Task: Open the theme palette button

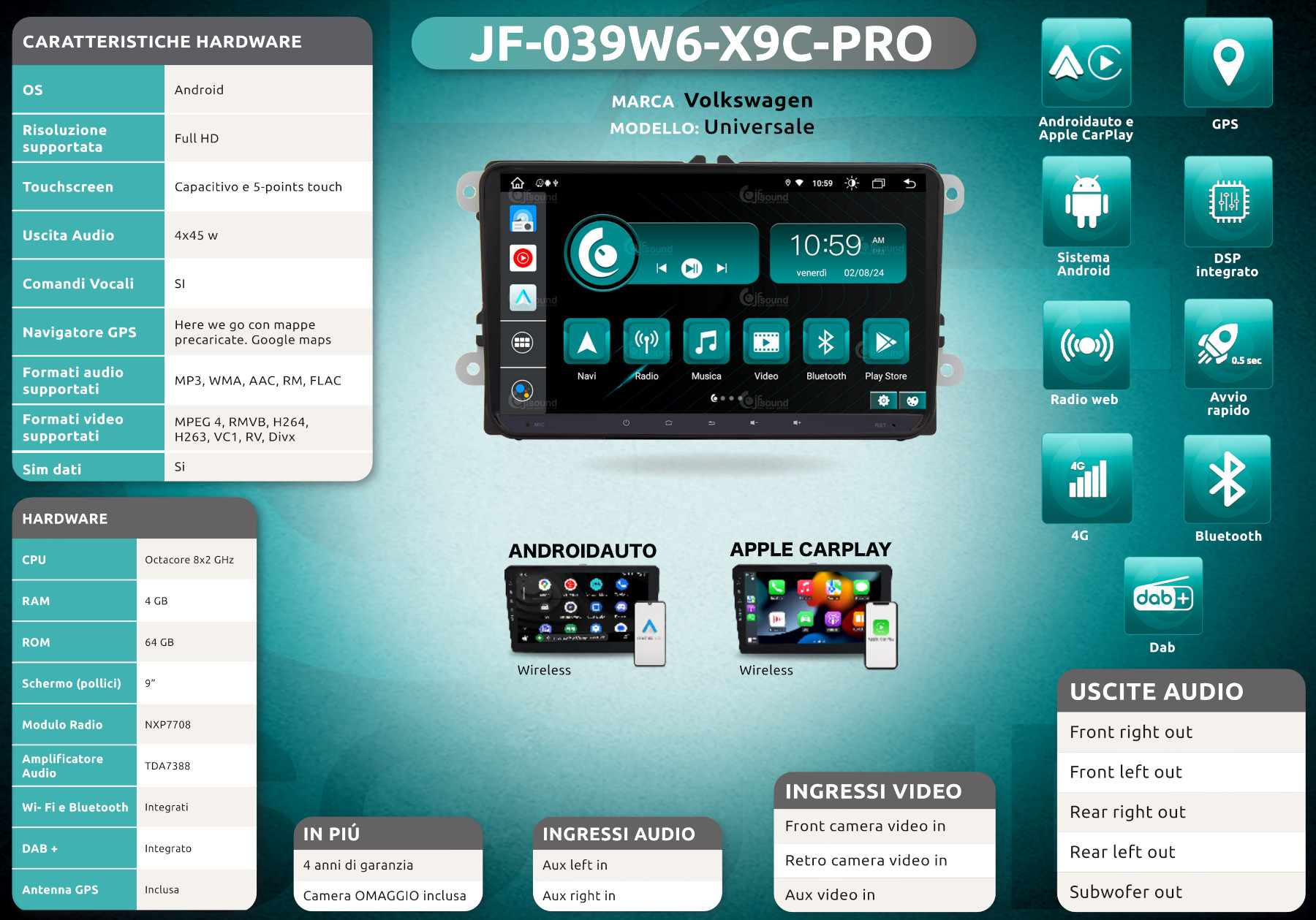Action: point(912,400)
